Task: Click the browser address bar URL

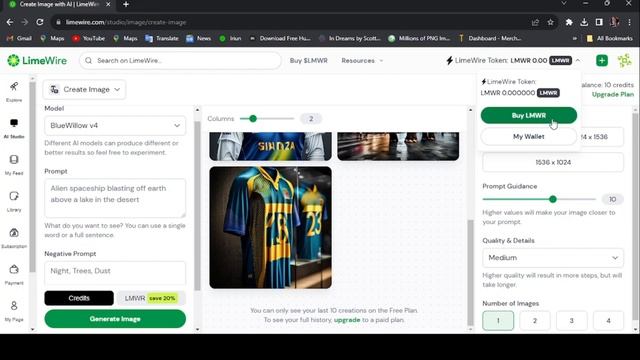Action: (x=126, y=22)
